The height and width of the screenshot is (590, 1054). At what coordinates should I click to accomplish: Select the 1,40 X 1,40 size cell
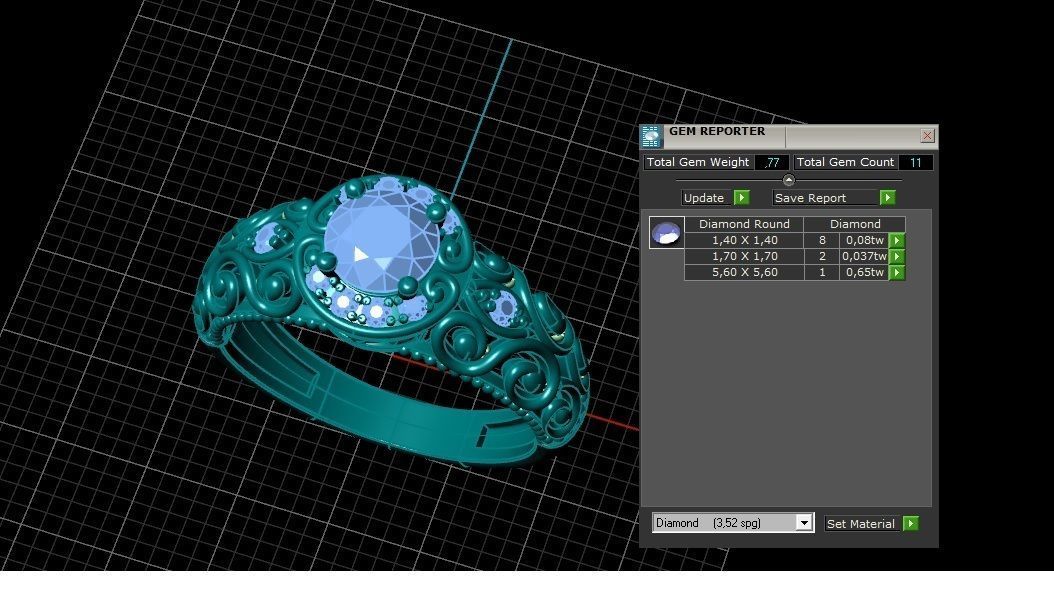tap(744, 240)
